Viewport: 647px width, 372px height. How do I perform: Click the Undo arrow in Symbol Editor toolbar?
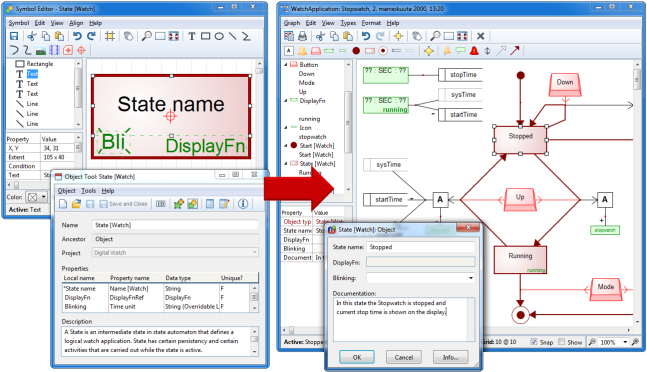[77, 36]
